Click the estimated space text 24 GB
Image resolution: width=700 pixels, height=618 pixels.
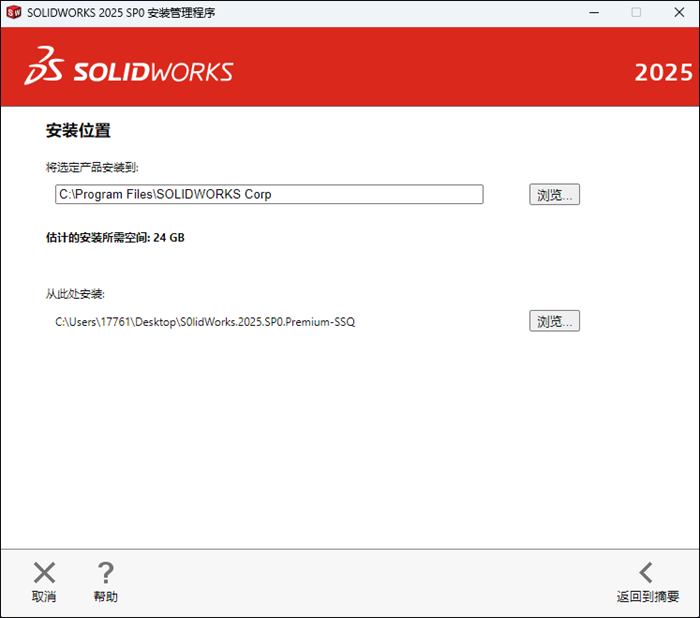(x=115, y=238)
